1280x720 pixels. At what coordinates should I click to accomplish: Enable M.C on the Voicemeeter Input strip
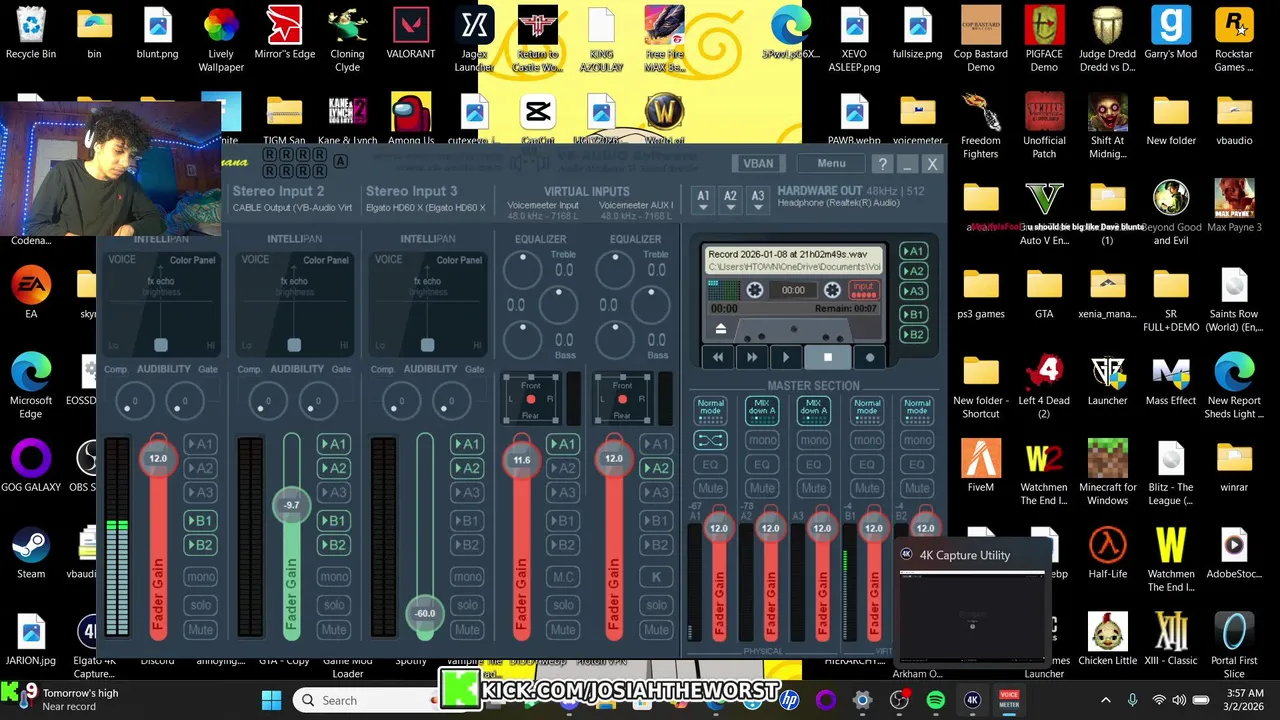(563, 577)
